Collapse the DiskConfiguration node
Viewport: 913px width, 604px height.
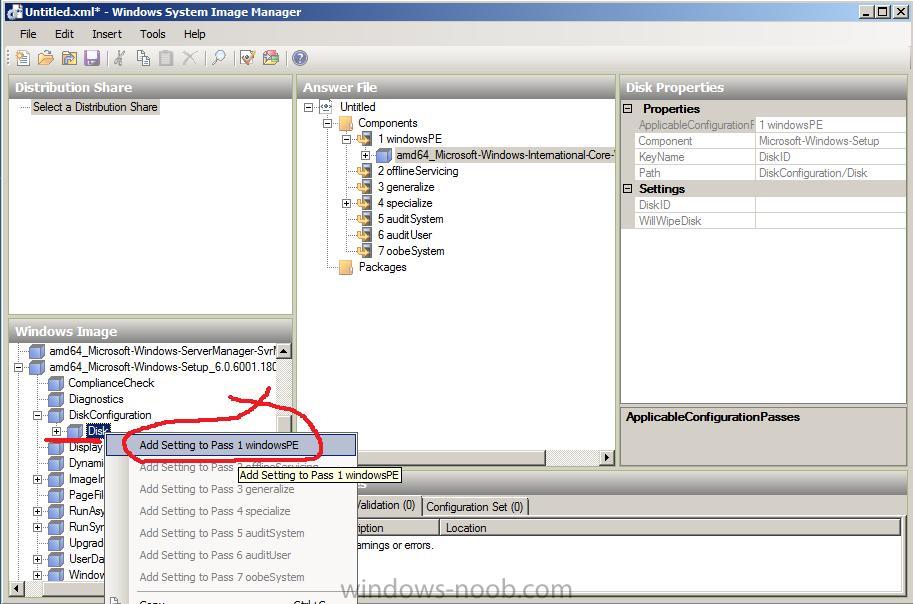click(x=37, y=415)
